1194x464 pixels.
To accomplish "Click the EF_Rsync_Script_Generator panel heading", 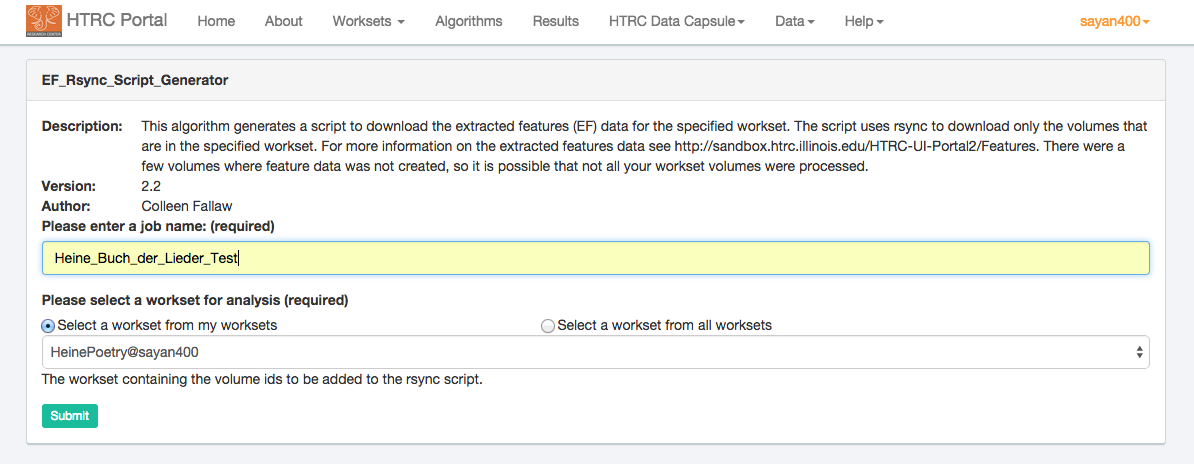I will pos(135,80).
